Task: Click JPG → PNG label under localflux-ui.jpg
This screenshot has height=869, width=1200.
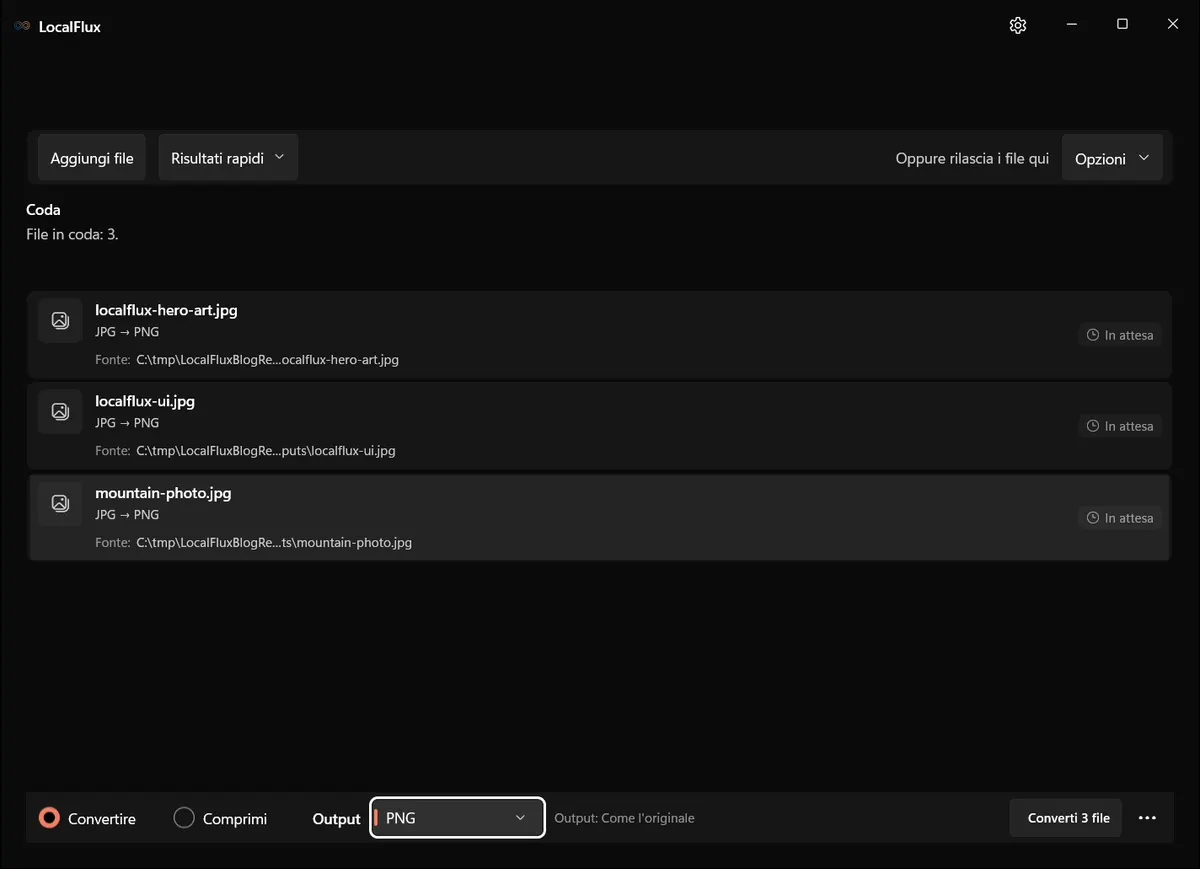Action: (x=127, y=422)
